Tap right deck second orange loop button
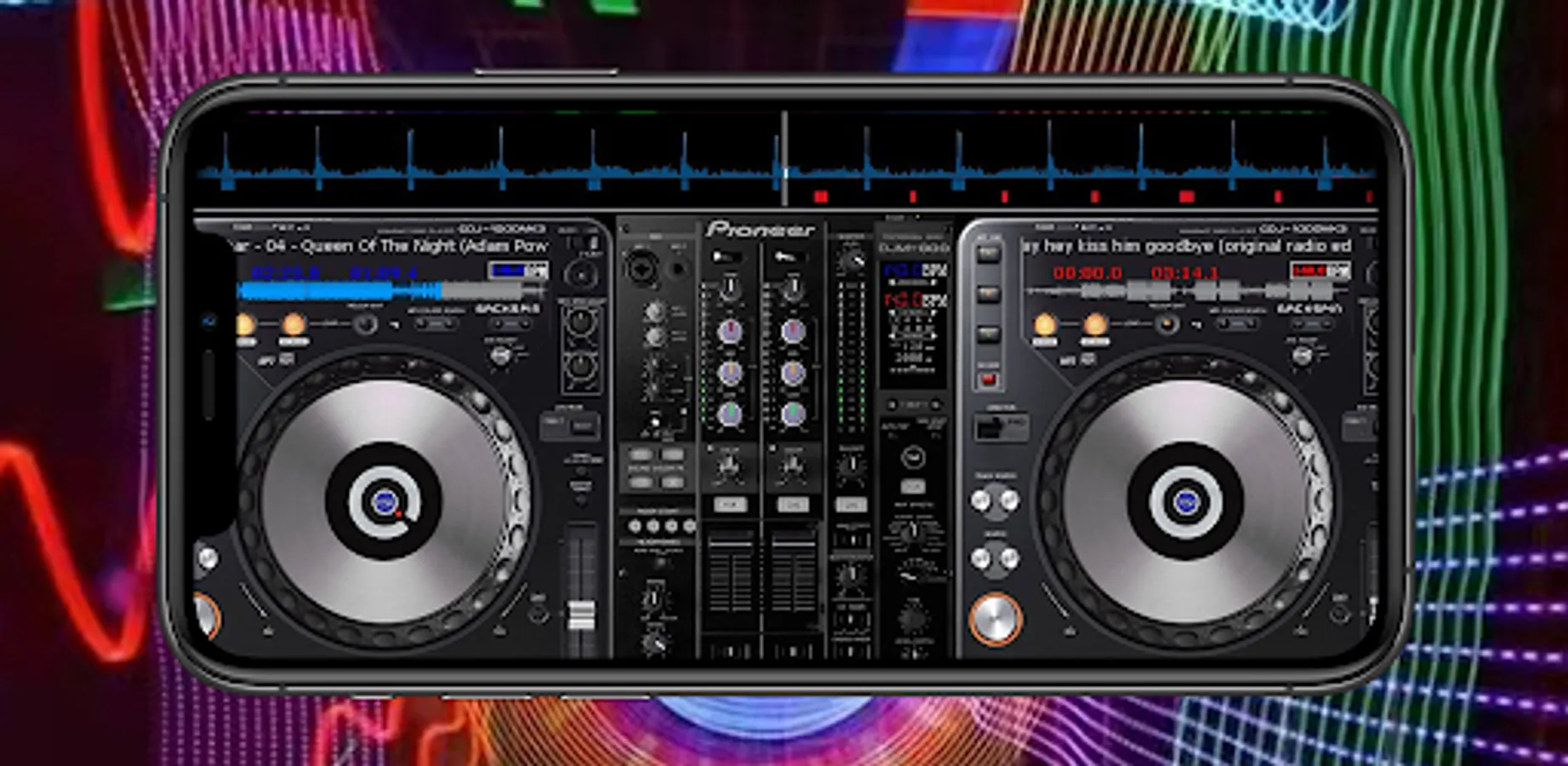1568x766 pixels. click(x=1095, y=325)
